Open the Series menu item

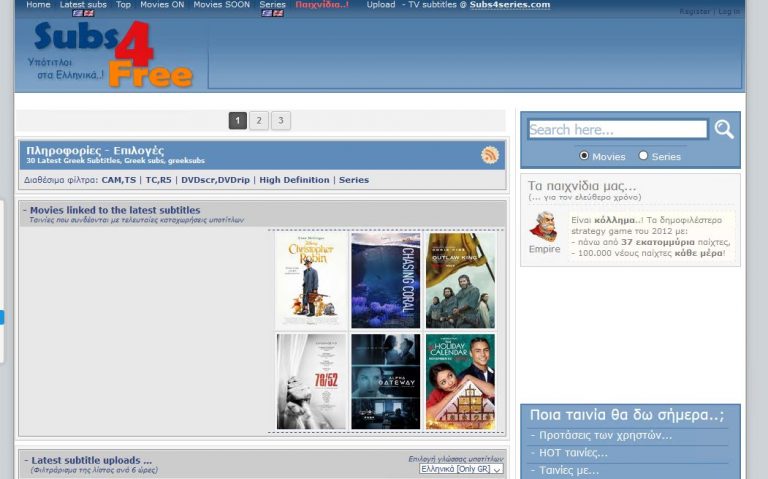point(272,4)
